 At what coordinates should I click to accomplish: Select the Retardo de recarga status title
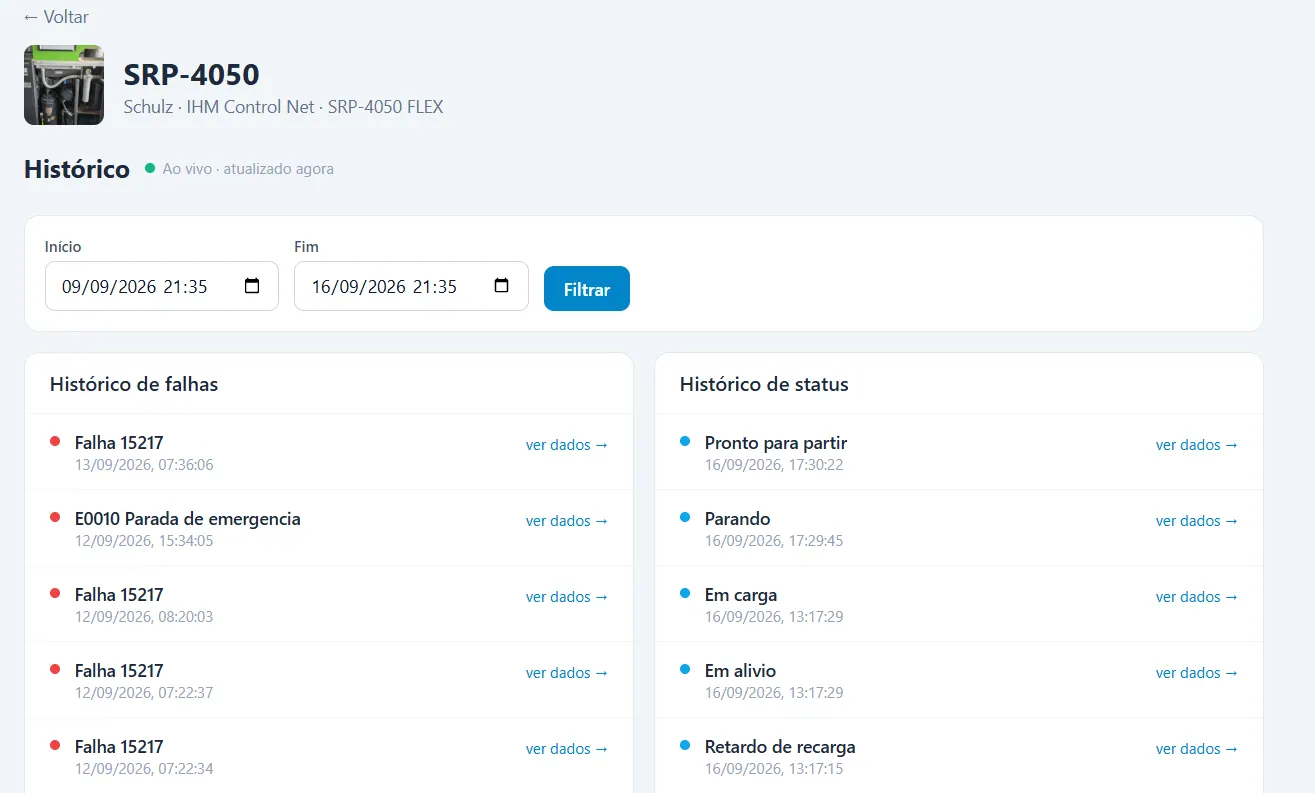tap(780, 747)
